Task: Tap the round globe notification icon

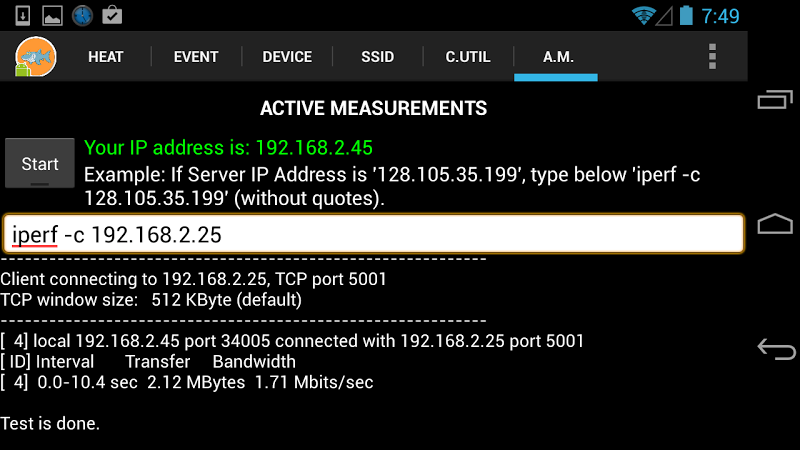Action: [x=82, y=15]
